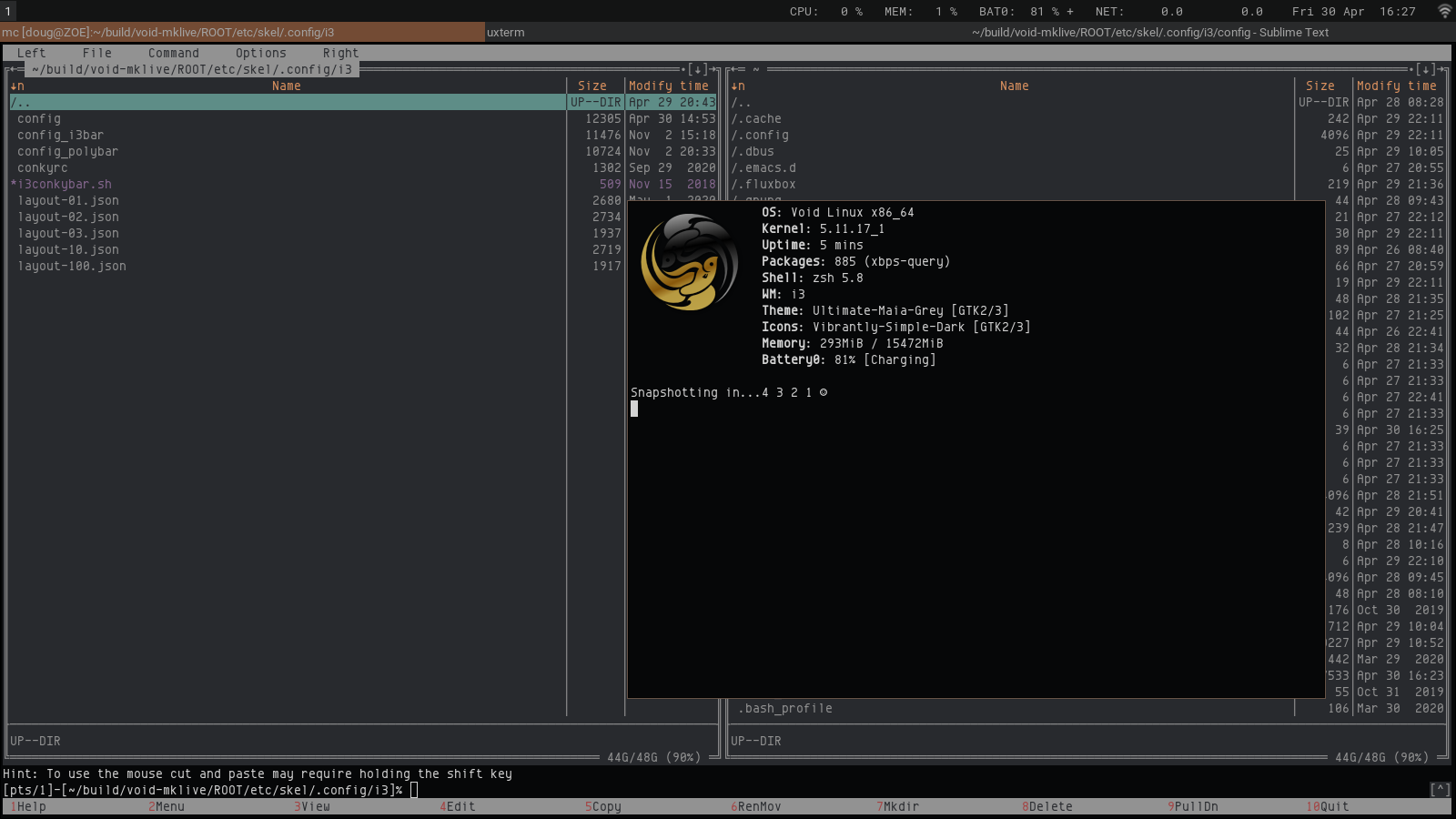
Task: Open the File menu
Action: coord(96,53)
